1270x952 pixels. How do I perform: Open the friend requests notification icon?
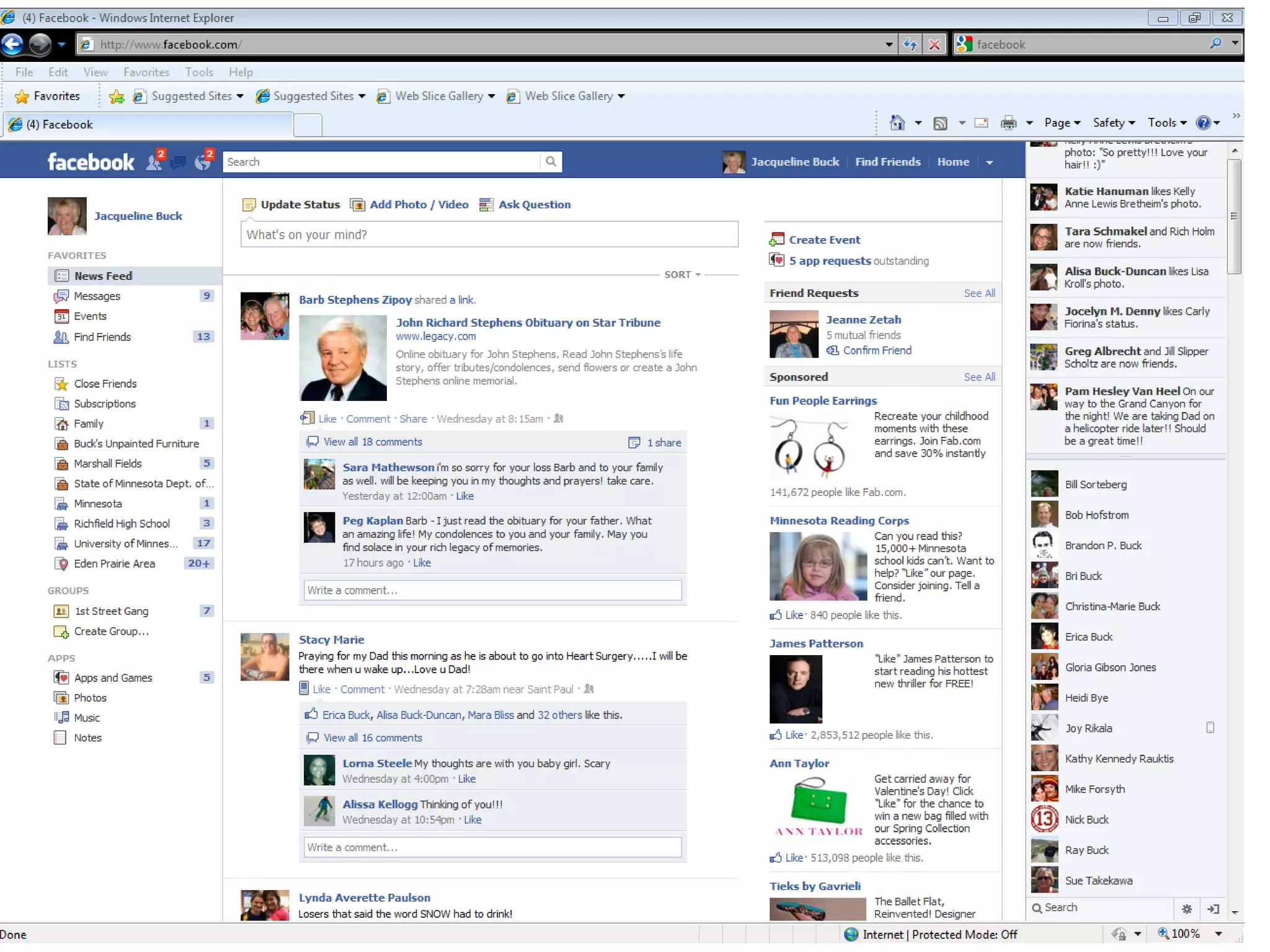click(154, 162)
